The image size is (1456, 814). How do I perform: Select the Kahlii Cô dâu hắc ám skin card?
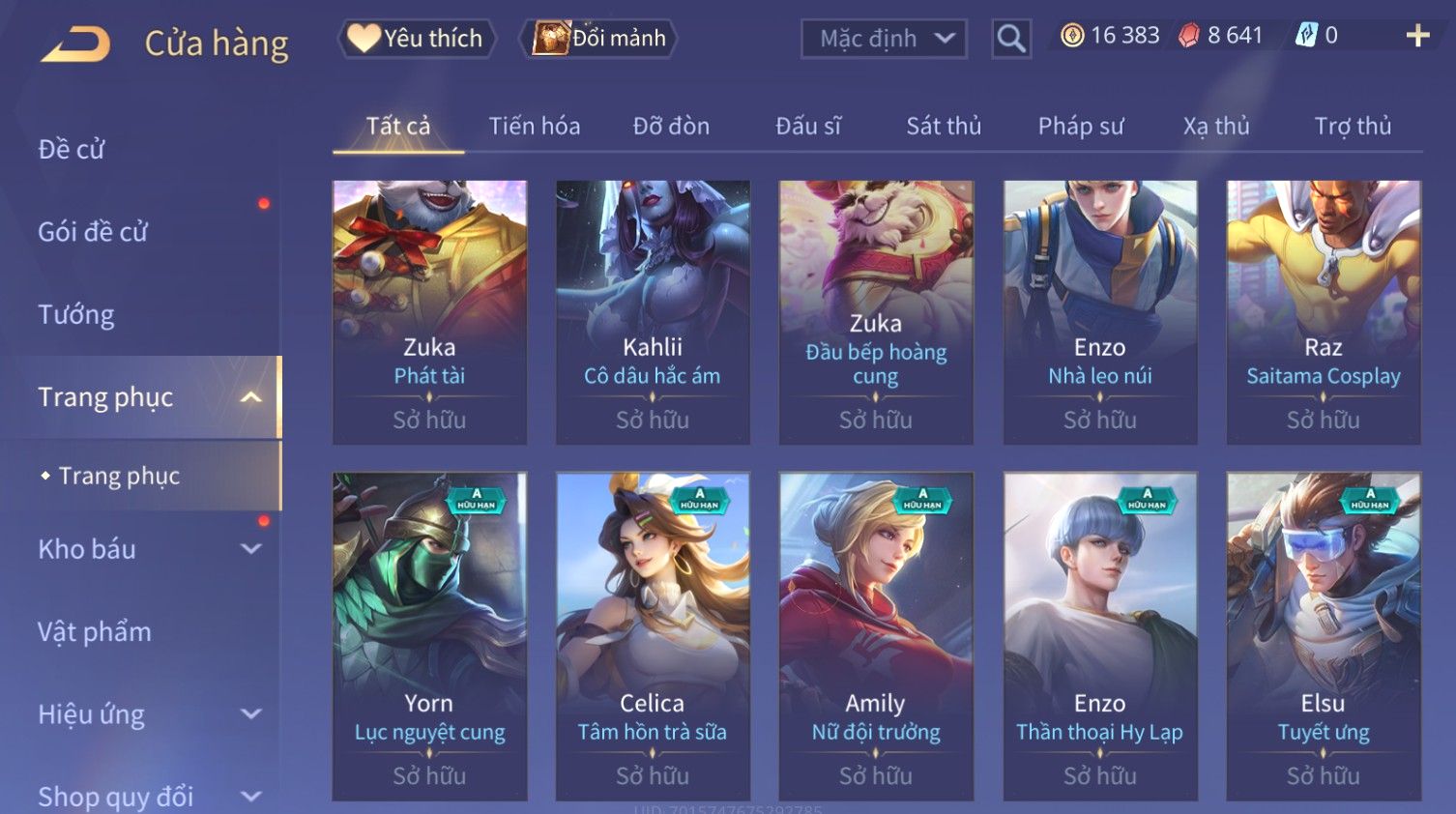(x=653, y=312)
